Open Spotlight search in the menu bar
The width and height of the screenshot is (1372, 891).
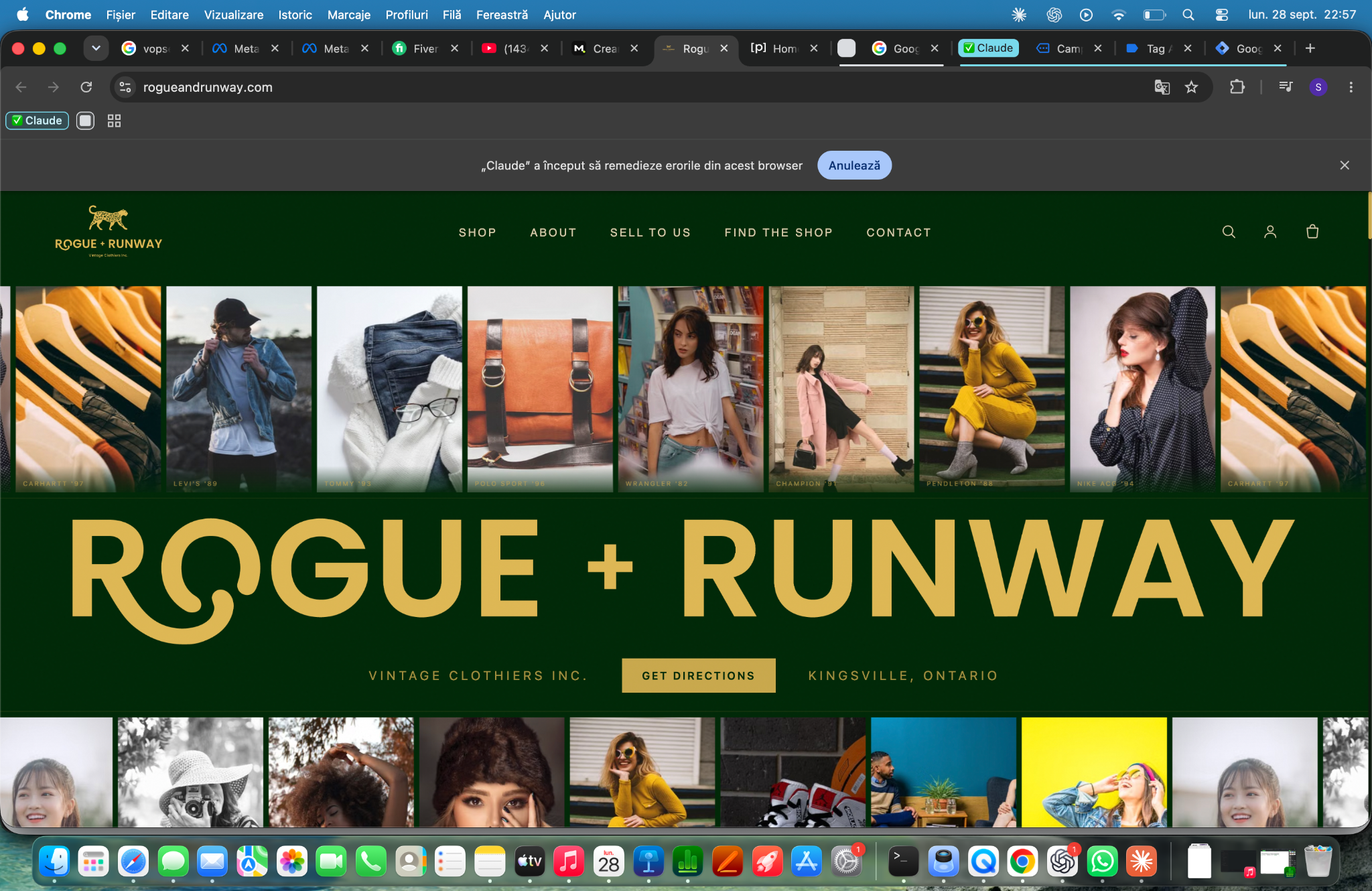(1188, 15)
